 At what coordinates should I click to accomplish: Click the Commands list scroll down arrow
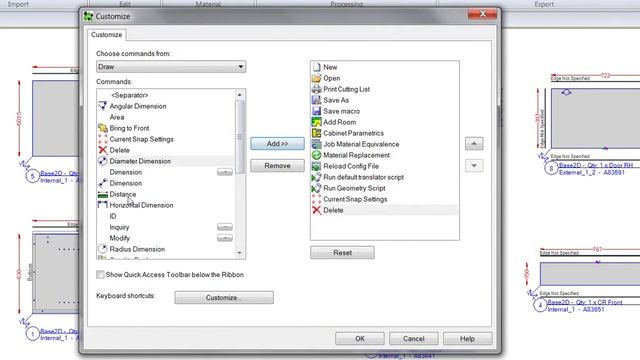240,253
